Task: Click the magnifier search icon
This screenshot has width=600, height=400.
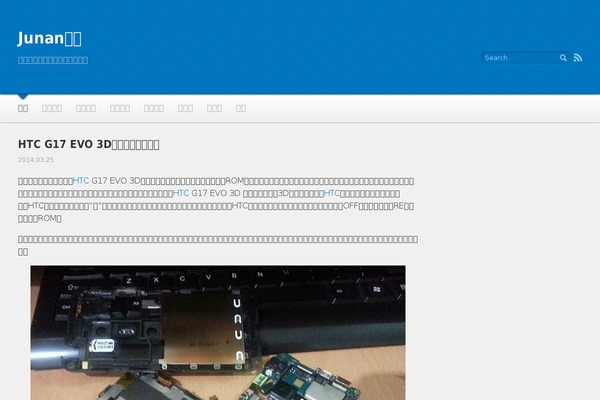Action: click(x=563, y=58)
